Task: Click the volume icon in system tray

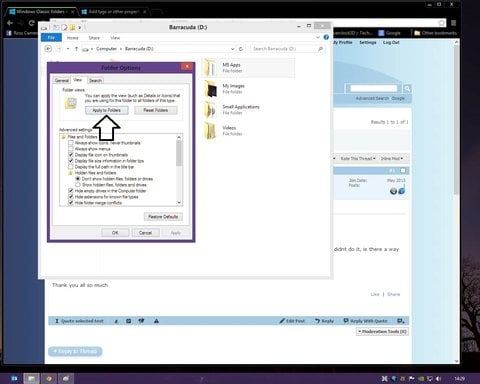Action: click(x=438, y=379)
